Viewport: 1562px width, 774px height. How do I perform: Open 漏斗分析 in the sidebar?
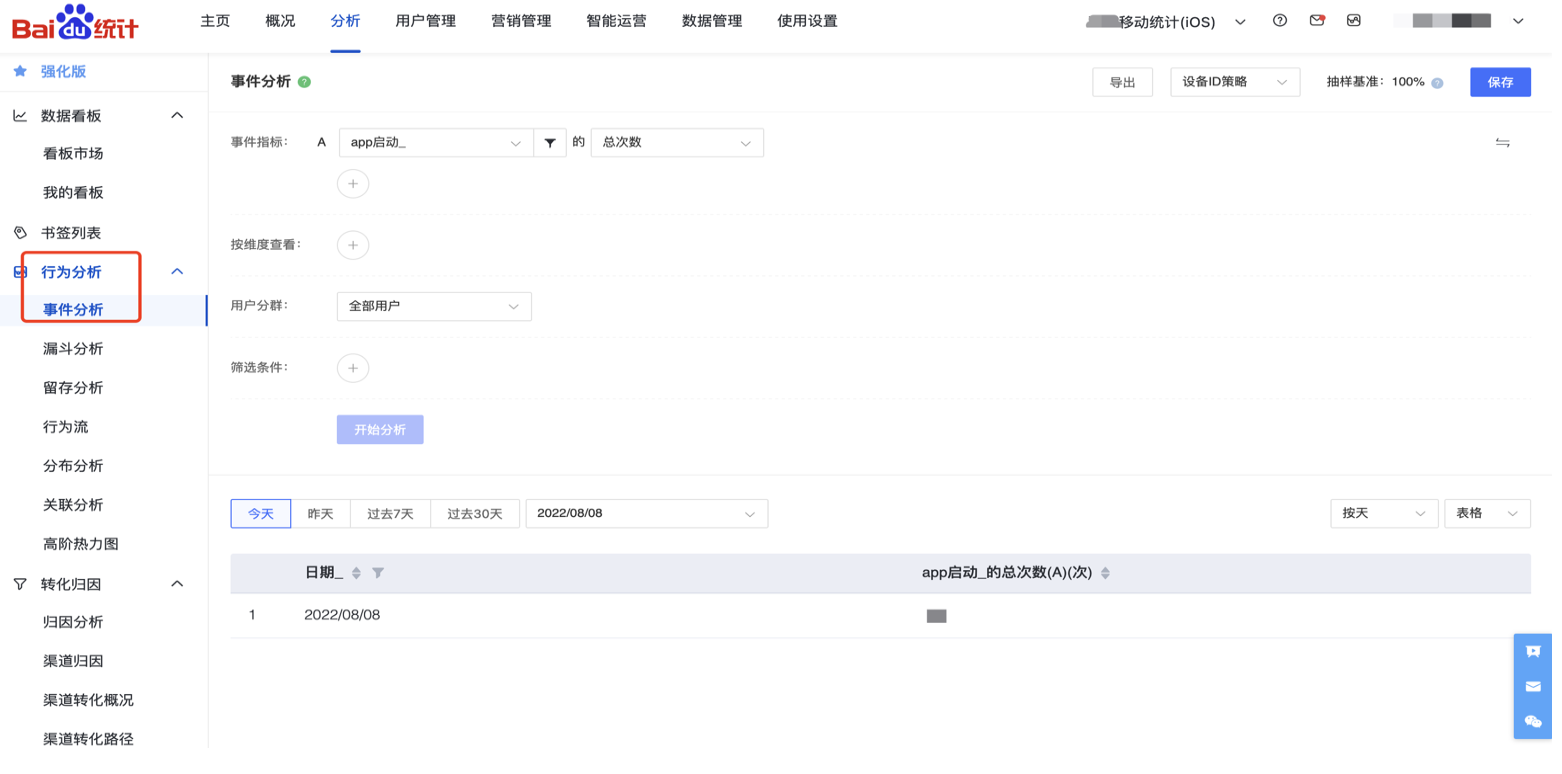click(73, 349)
